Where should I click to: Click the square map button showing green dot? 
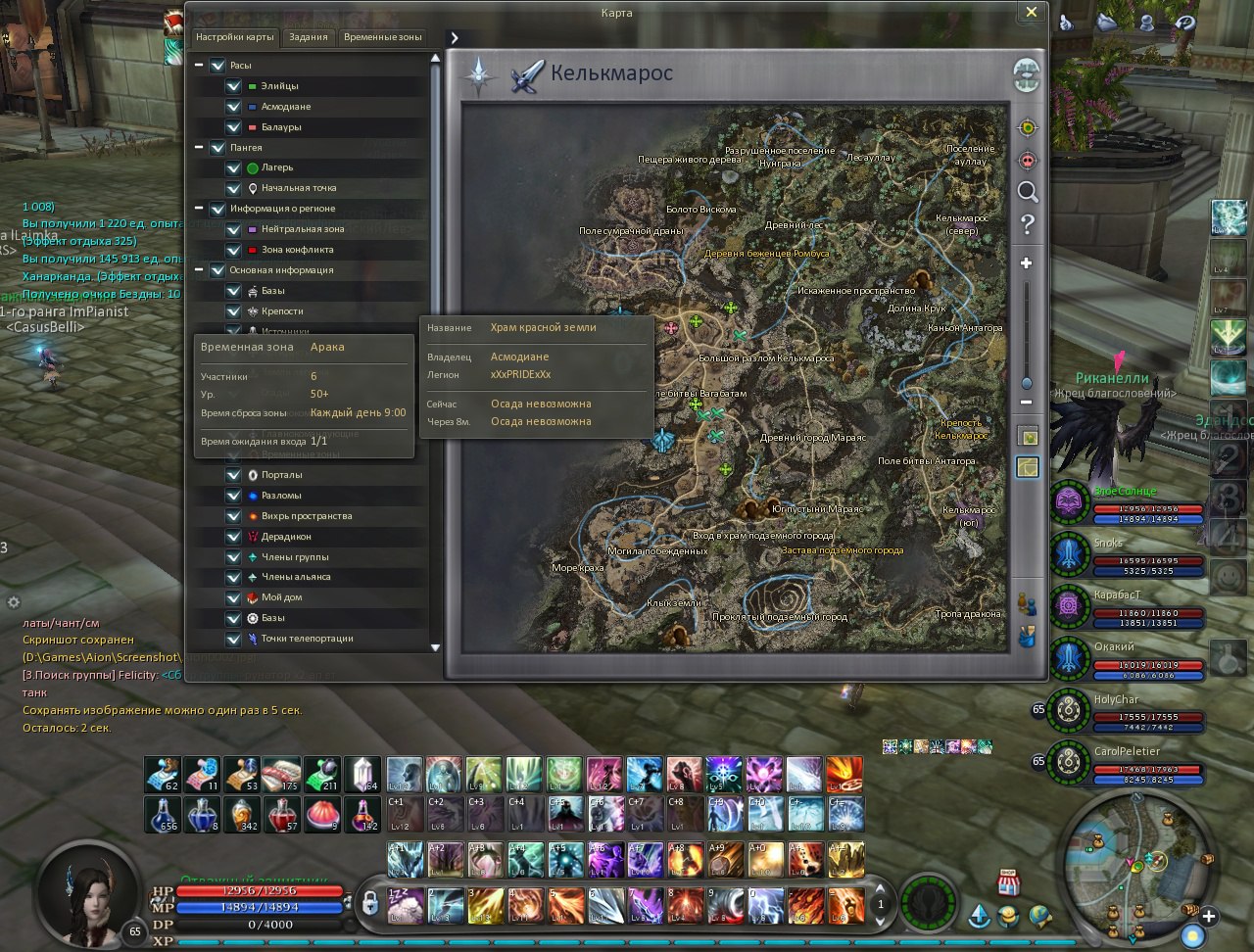click(x=1028, y=436)
